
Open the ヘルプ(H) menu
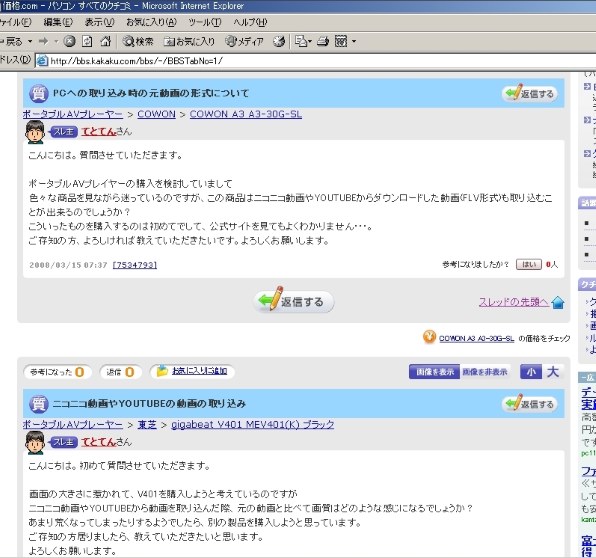point(250,22)
